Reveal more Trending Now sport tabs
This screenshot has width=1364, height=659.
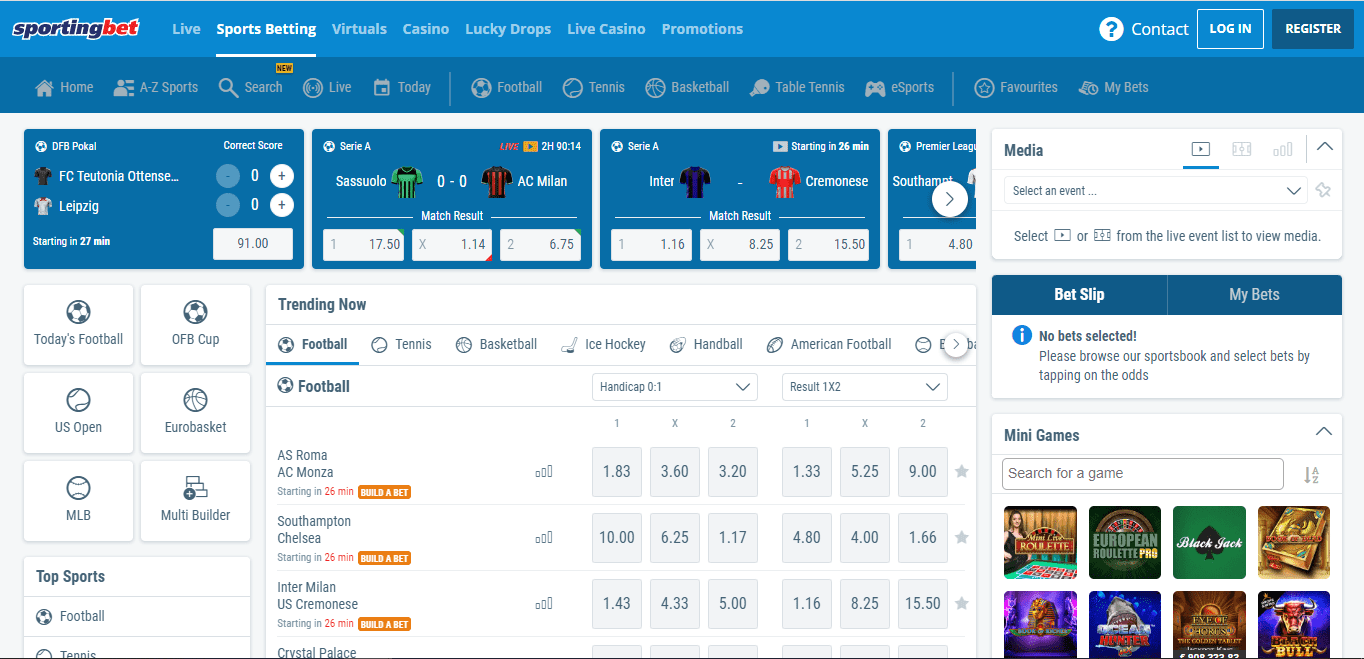click(x=956, y=345)
